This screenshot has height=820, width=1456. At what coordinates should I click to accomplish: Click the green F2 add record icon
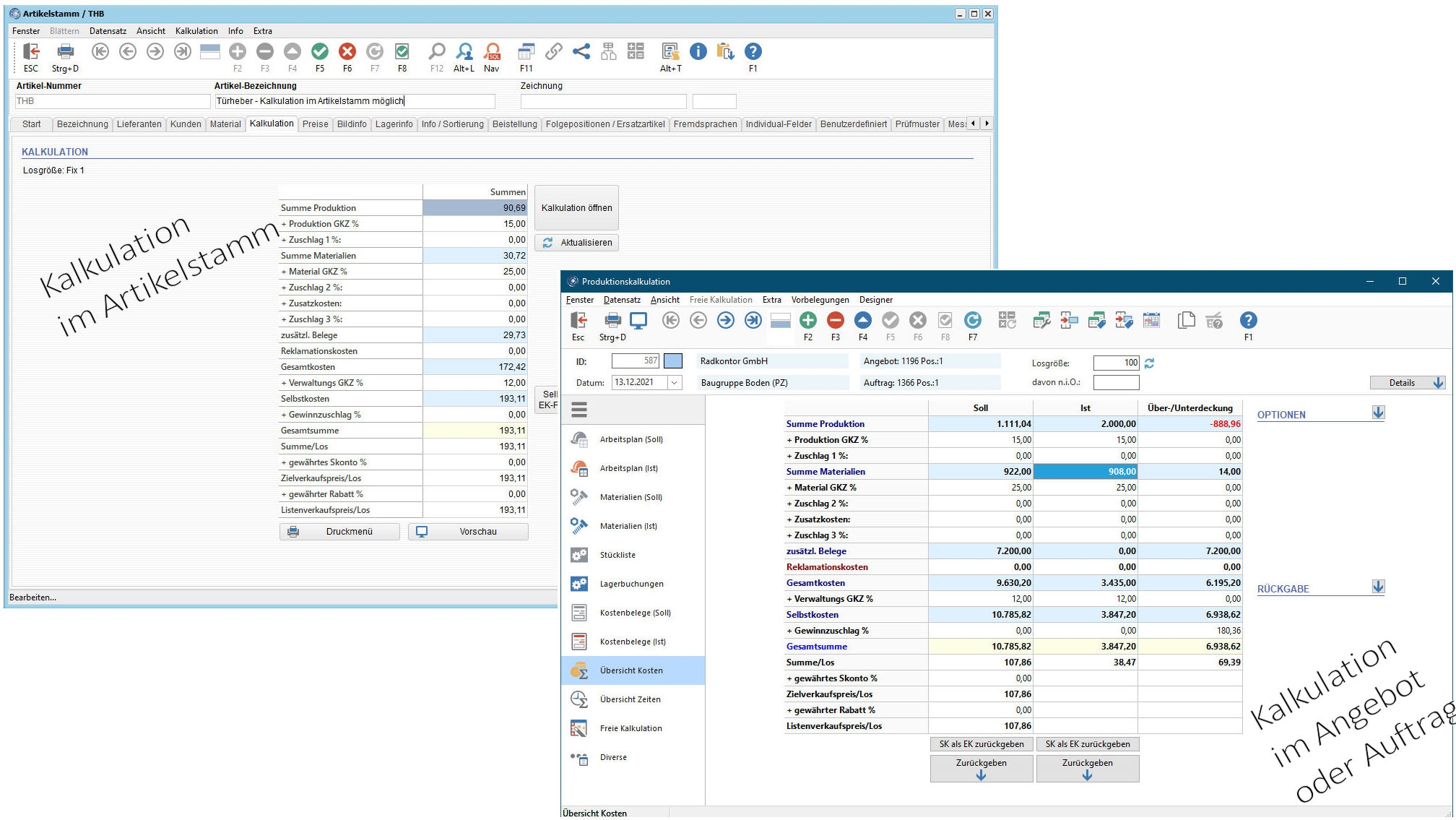807,321
